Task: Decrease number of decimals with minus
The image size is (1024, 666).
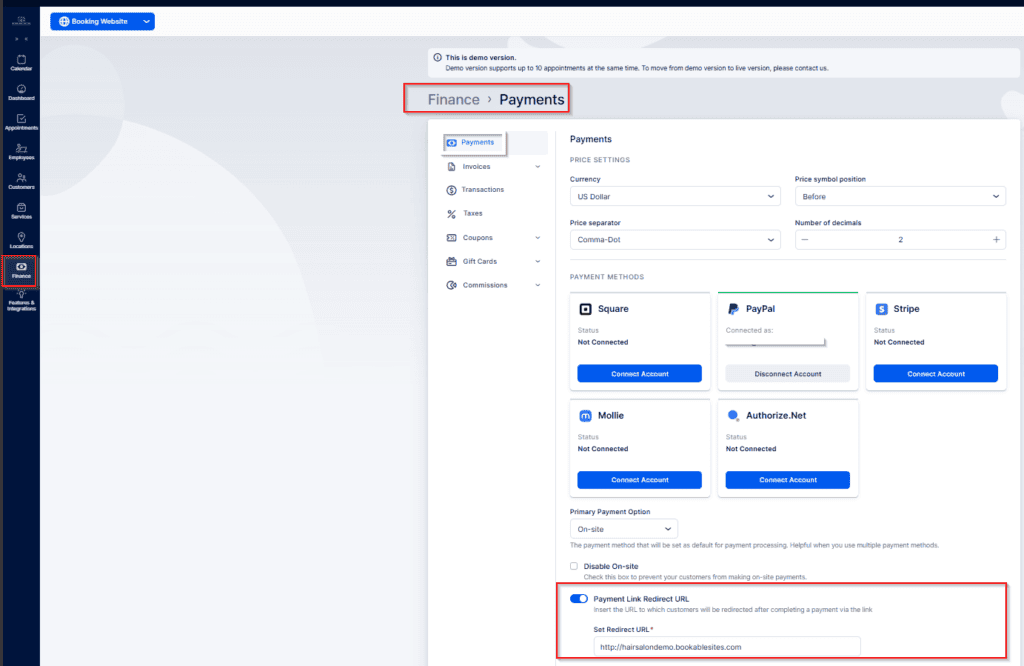Action: pyautogui.click(x=805, y=240)
